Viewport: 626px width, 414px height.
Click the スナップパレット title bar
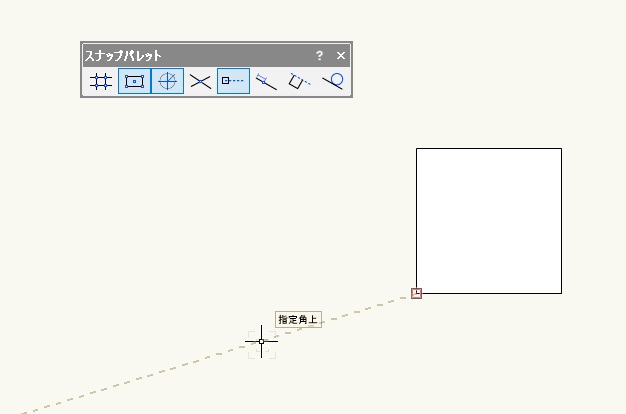(216, 55)
